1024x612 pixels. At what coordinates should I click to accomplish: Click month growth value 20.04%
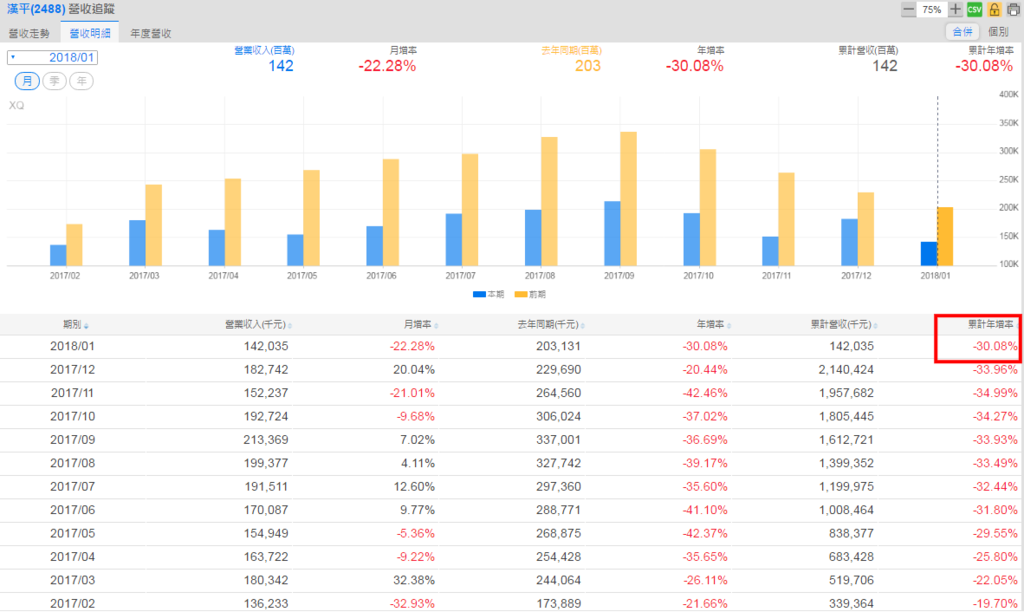(414, 370)
